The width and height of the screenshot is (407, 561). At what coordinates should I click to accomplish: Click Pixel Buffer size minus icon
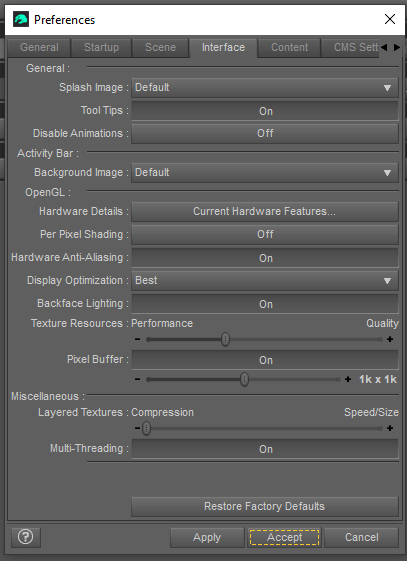click(x=138, y=379)
